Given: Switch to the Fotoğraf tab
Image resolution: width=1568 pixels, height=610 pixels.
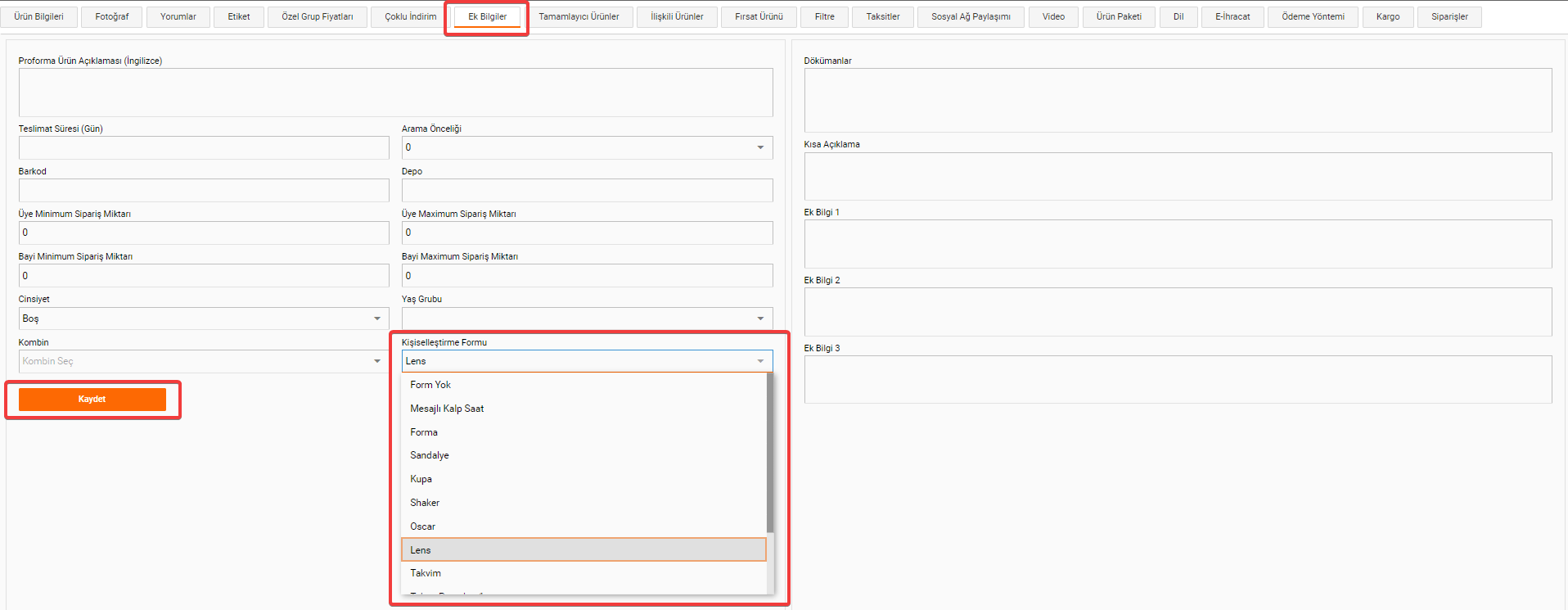Looking at the screenshot, I should [x=111, y=16].
